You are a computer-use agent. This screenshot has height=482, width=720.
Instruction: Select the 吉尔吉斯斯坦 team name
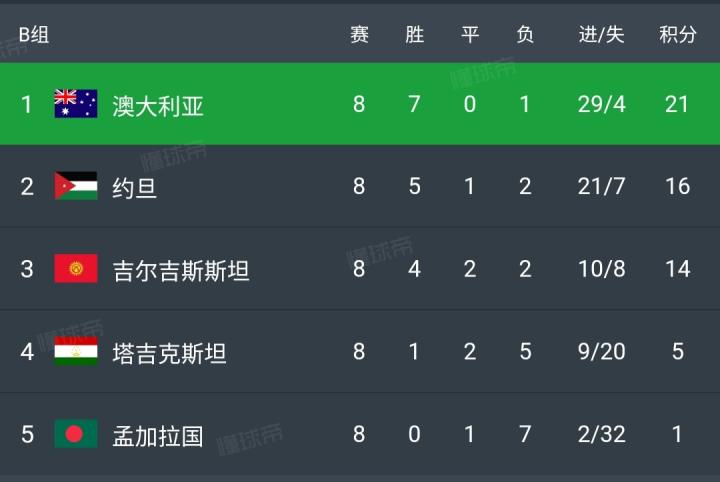tap(181, 270)
